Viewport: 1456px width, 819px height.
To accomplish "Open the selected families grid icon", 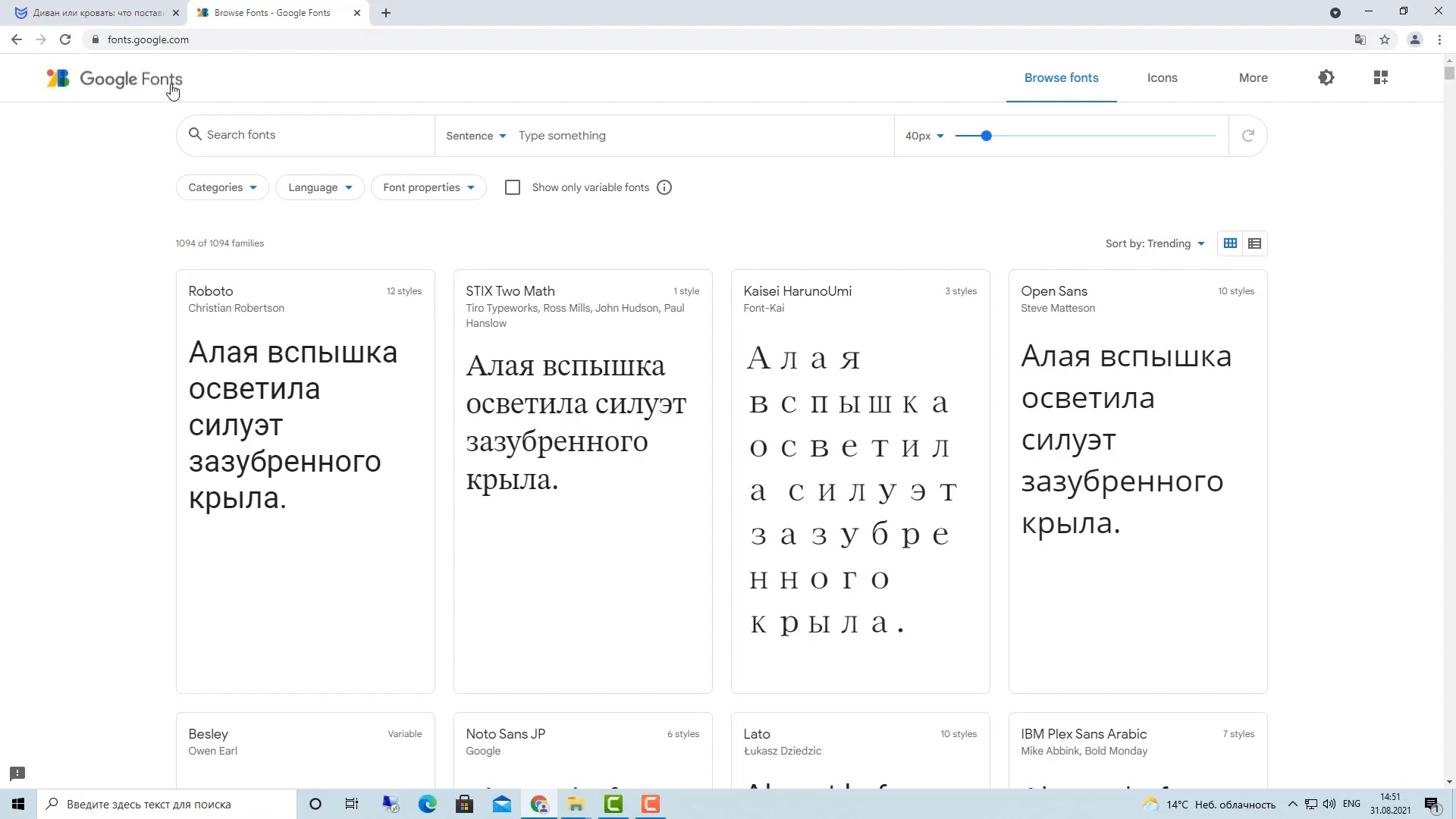I will coord(1381,77).
